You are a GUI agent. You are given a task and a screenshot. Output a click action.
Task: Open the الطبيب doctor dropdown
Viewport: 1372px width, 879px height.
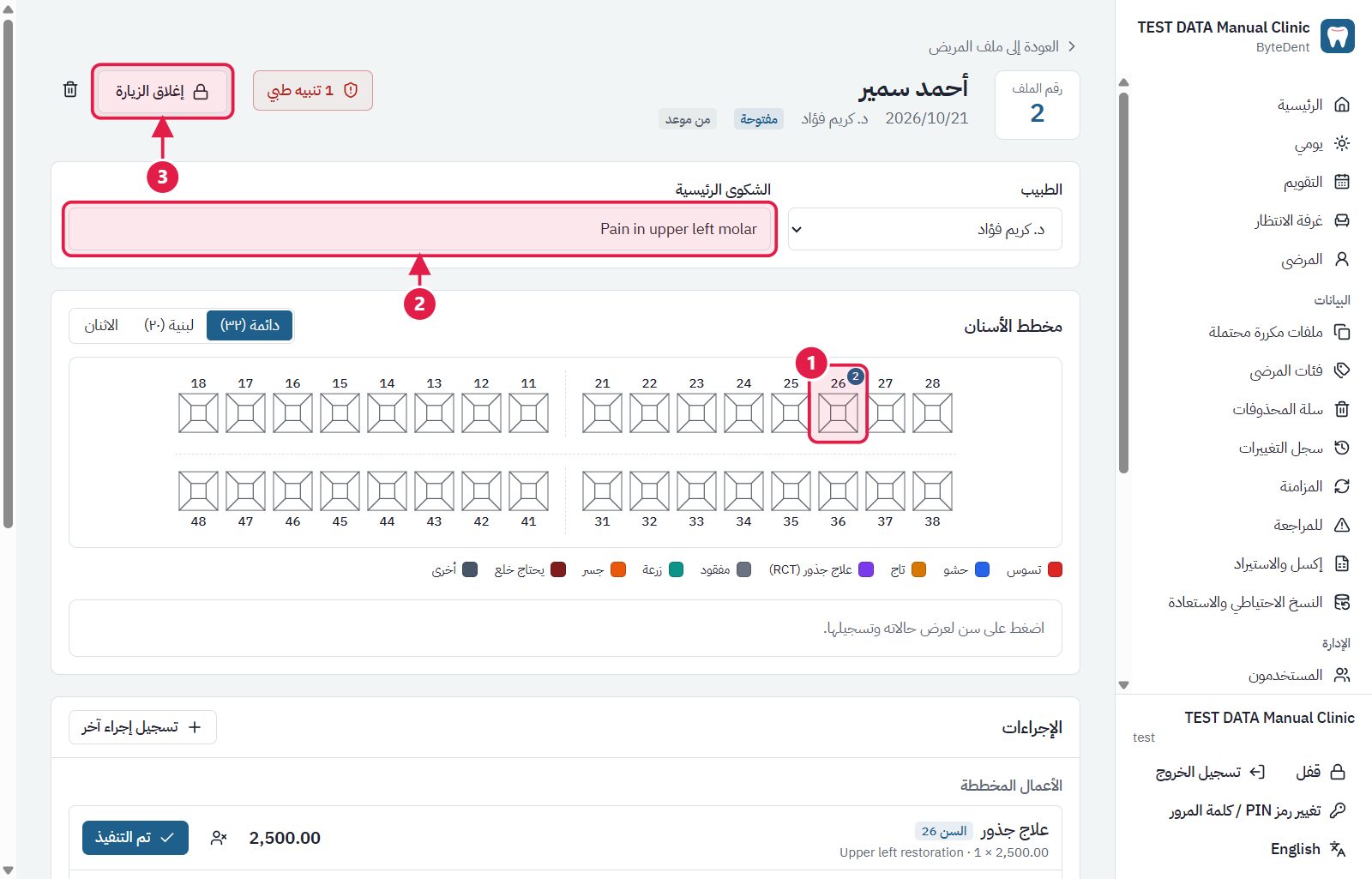tap(925, 229)
